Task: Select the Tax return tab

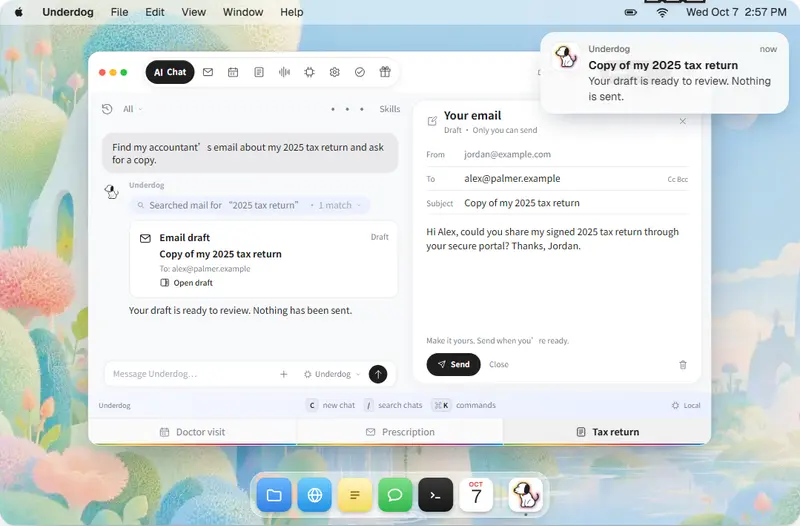Action: tap(607, 432)
